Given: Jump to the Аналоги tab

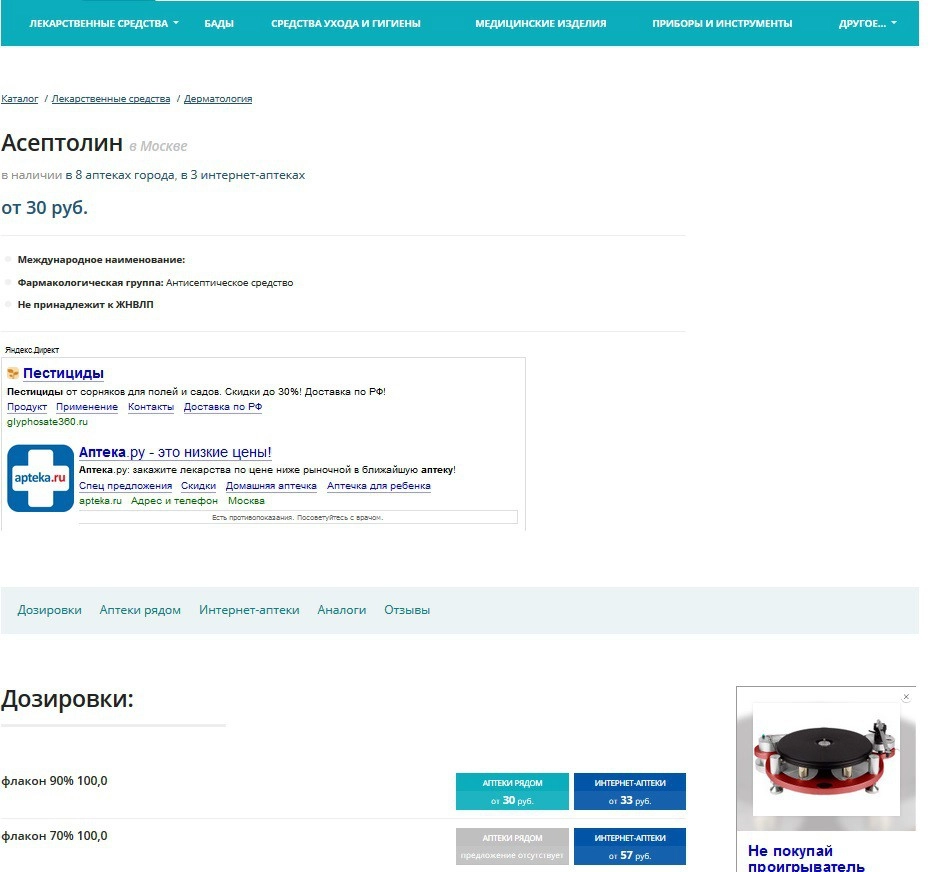Looking at the screenshot, I should click(342, 610).
